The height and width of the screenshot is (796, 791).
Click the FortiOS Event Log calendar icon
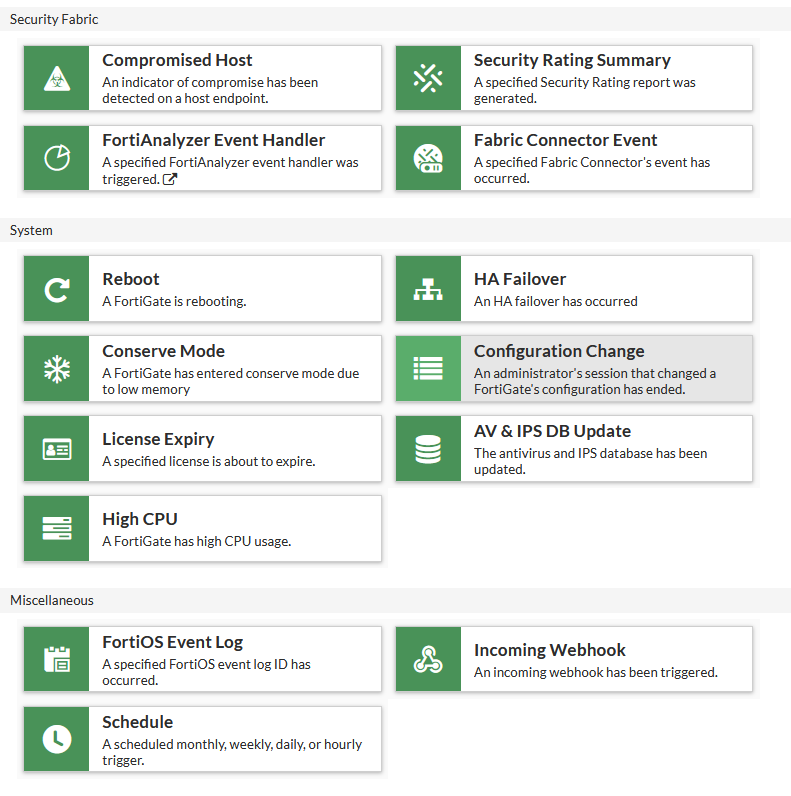click(x=57, y=659)
